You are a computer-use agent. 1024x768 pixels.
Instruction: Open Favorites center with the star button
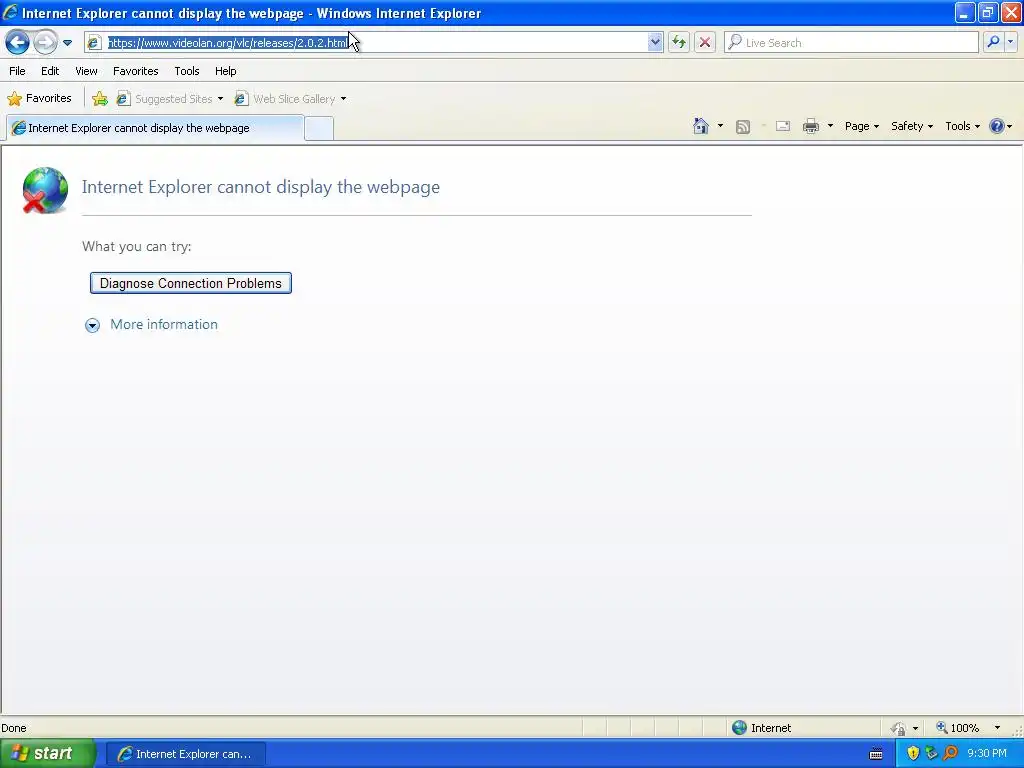tap(39, 99)
